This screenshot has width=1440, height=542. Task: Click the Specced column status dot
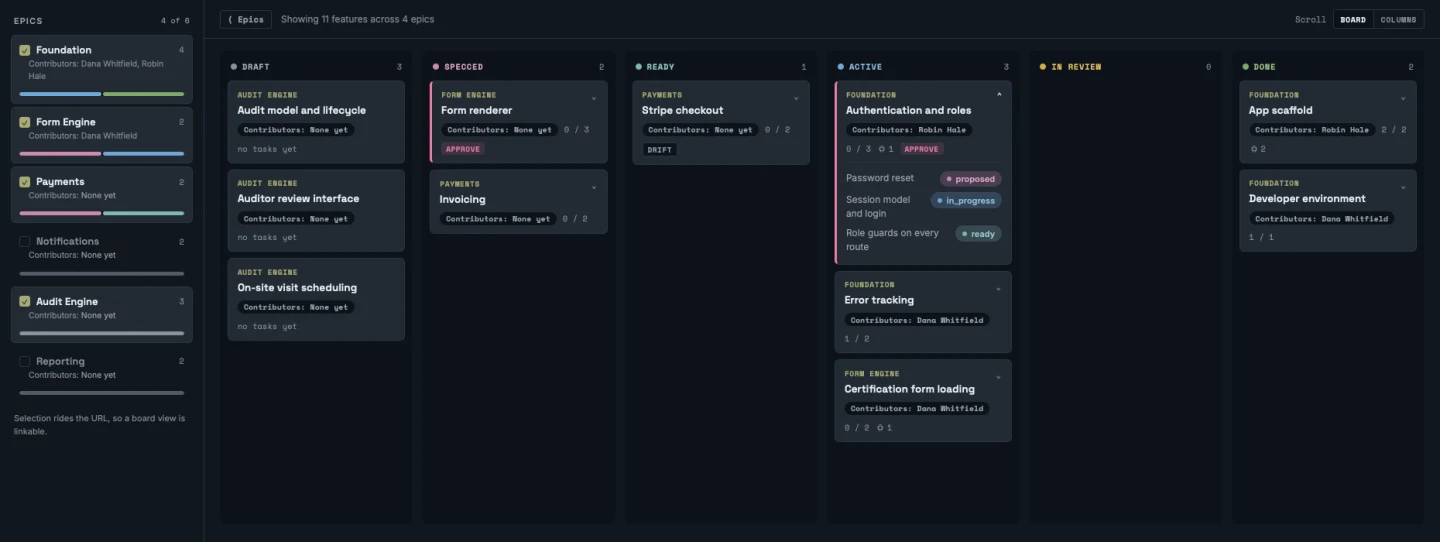(x=436, y=67)
